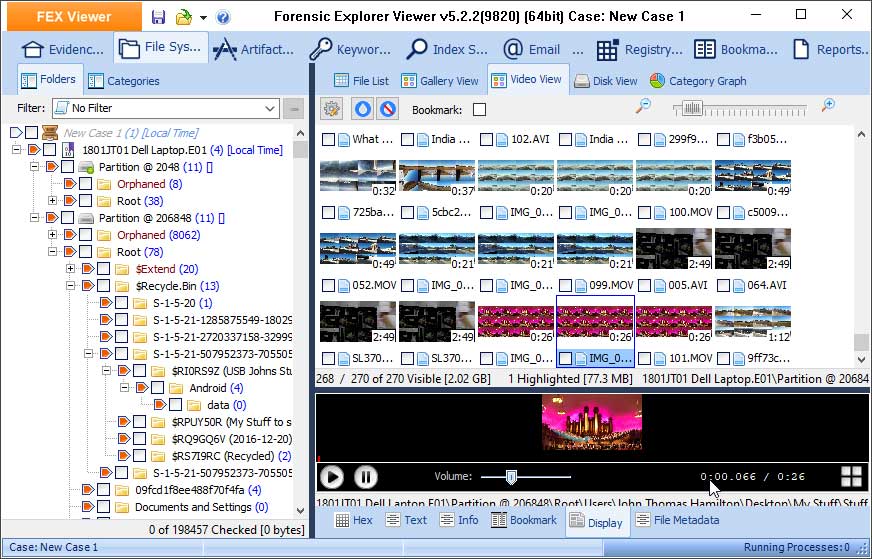This screenshot has width=872, height=559.
Task: Click the zoom out magnifier icon
Action: [x=644, y=106]
